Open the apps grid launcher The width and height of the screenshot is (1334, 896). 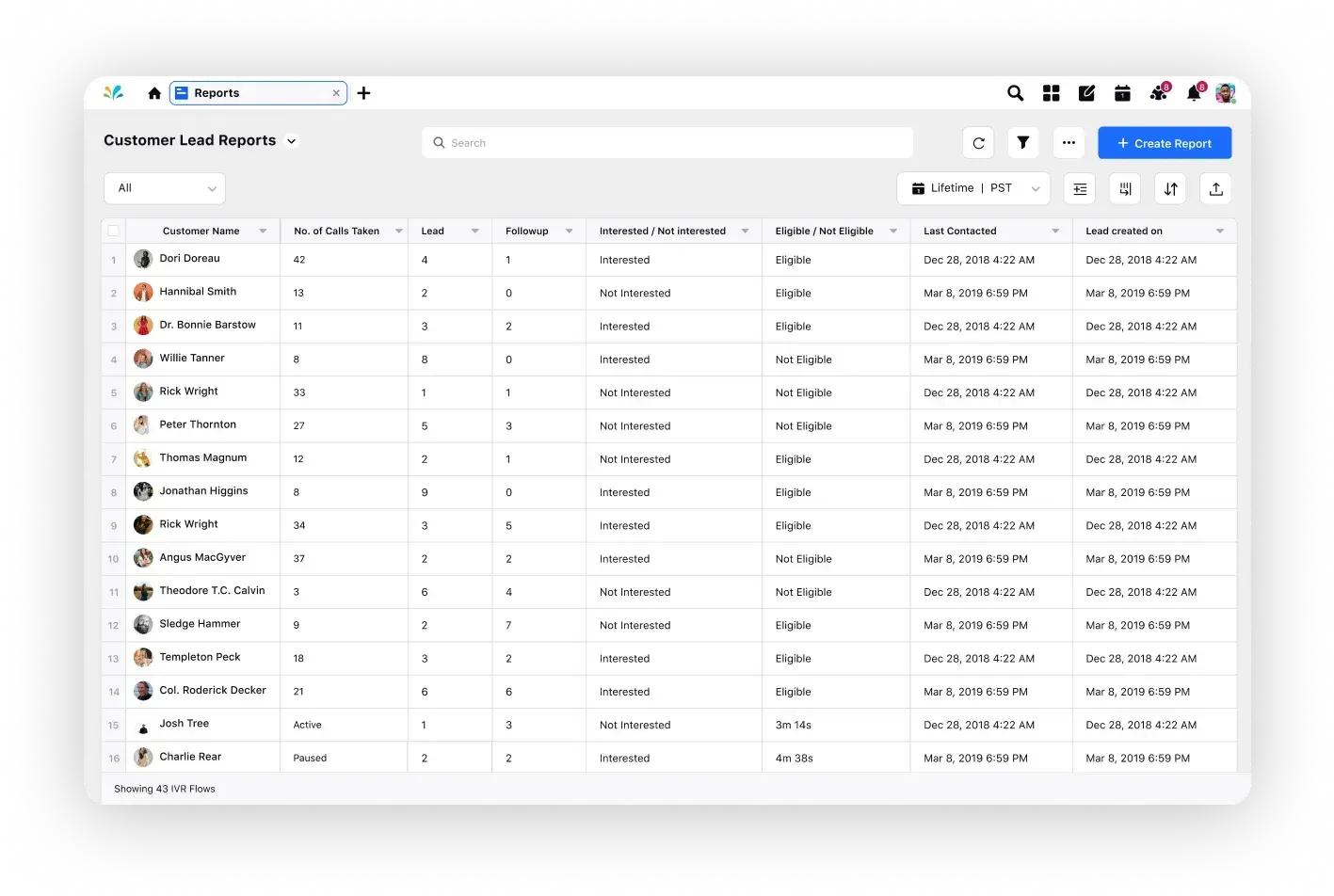(x=1051, y=93)
